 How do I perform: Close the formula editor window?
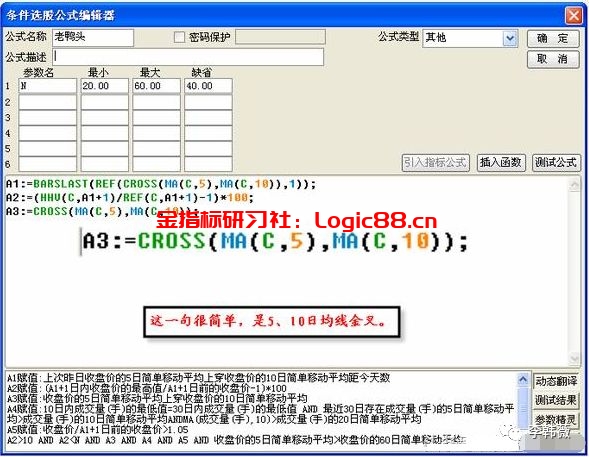pyautogui.click(x=573, y=15)
